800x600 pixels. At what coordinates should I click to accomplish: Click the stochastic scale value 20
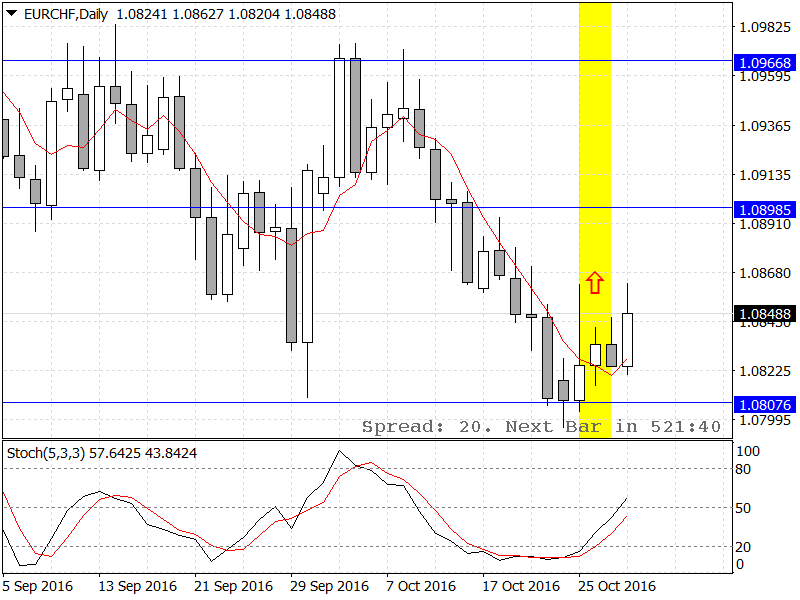(x=743, y=547)
